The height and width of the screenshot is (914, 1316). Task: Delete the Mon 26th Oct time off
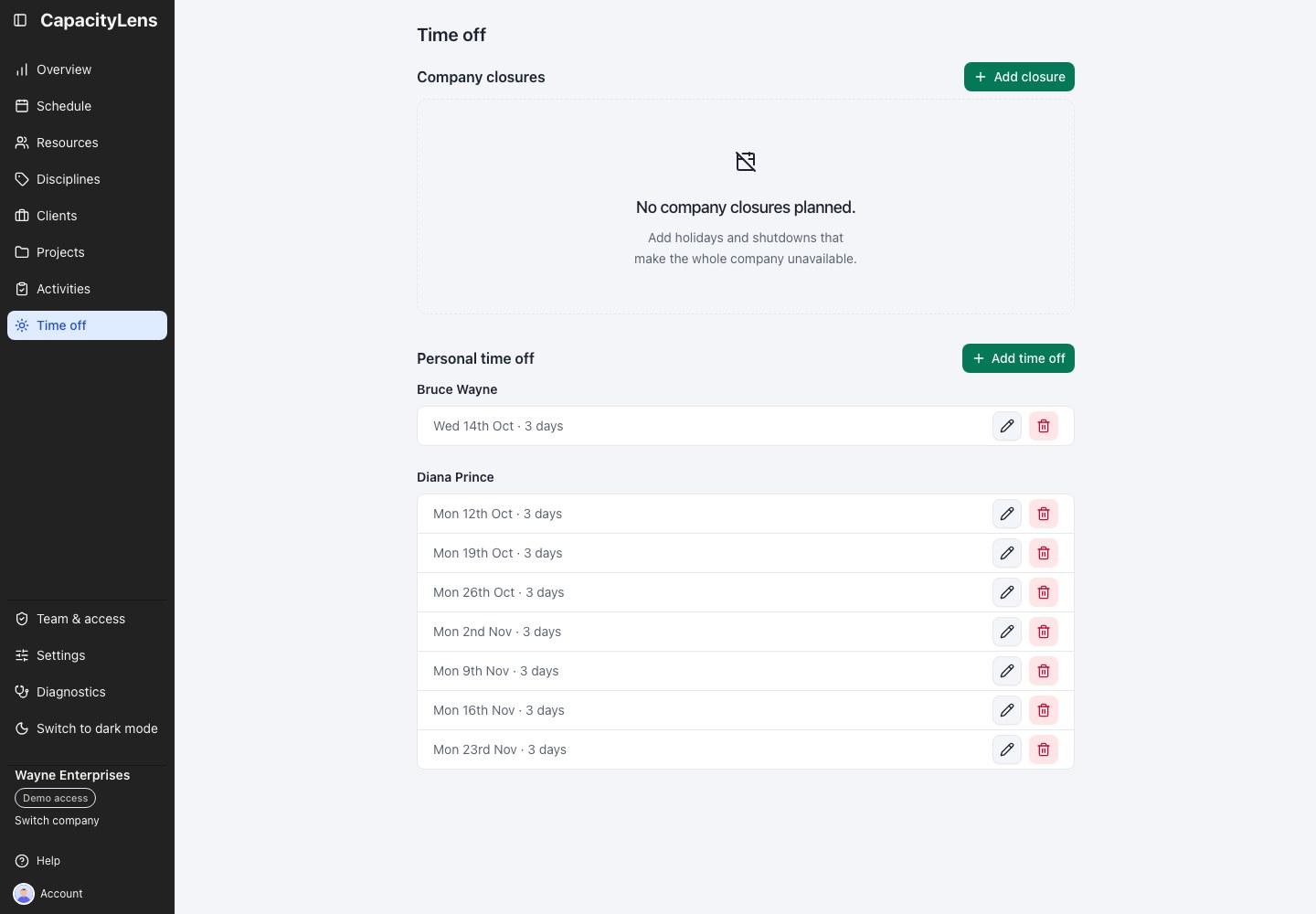pos(1044,592)
